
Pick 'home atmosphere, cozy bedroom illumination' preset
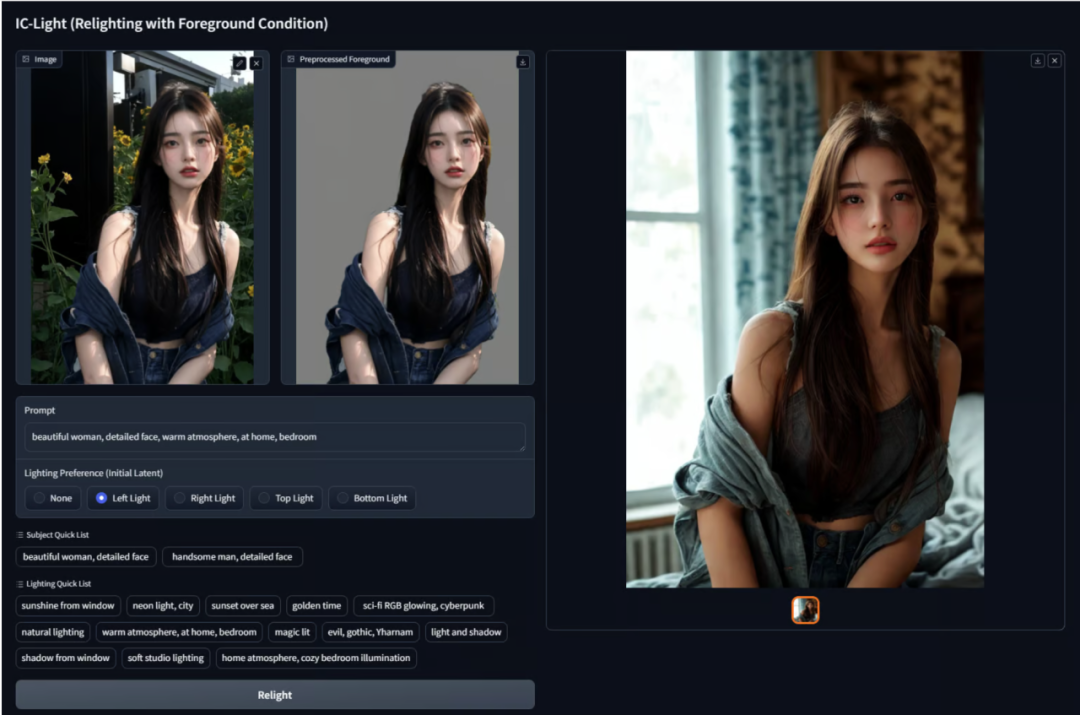point(316,658)
